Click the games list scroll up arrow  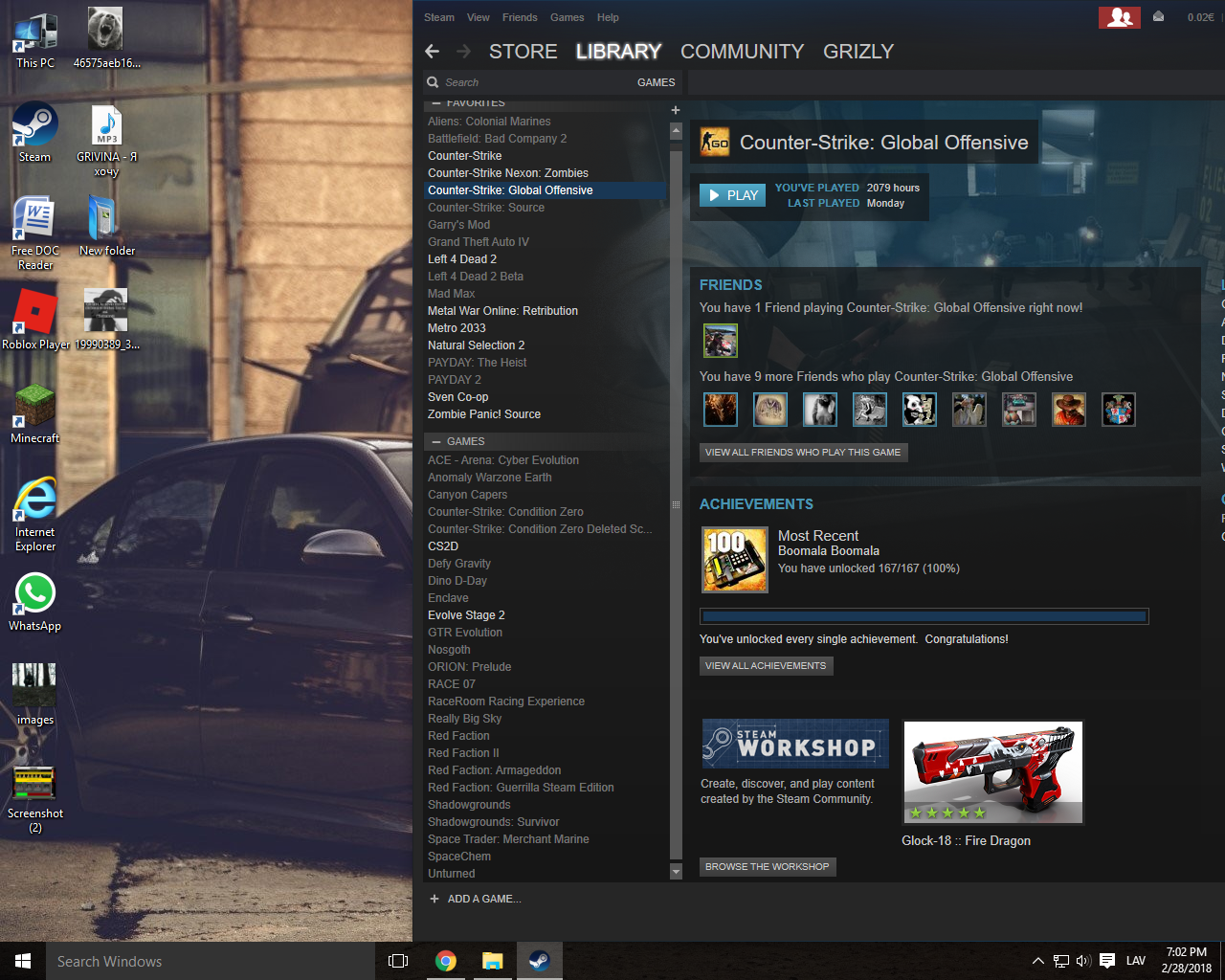[x=676, y=130]
